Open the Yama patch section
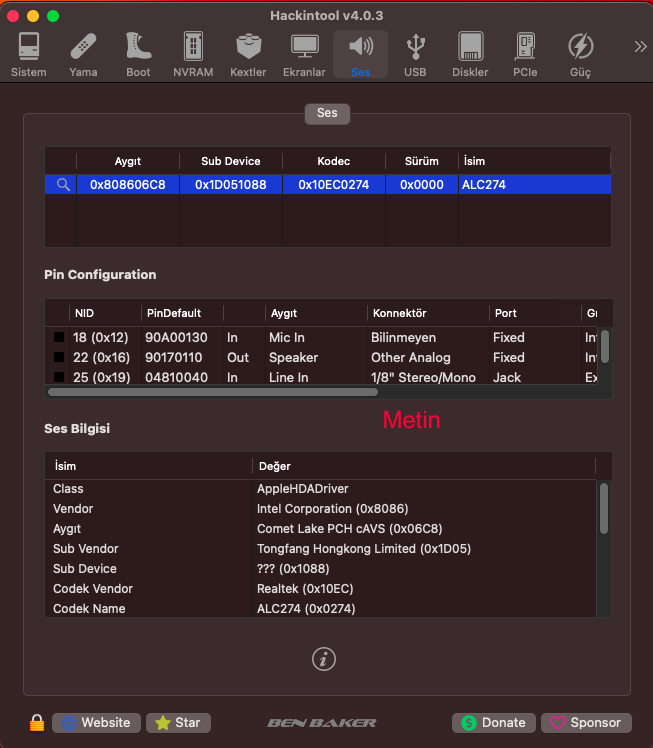This screenshot has height=748, width=653. coord(83,54)
